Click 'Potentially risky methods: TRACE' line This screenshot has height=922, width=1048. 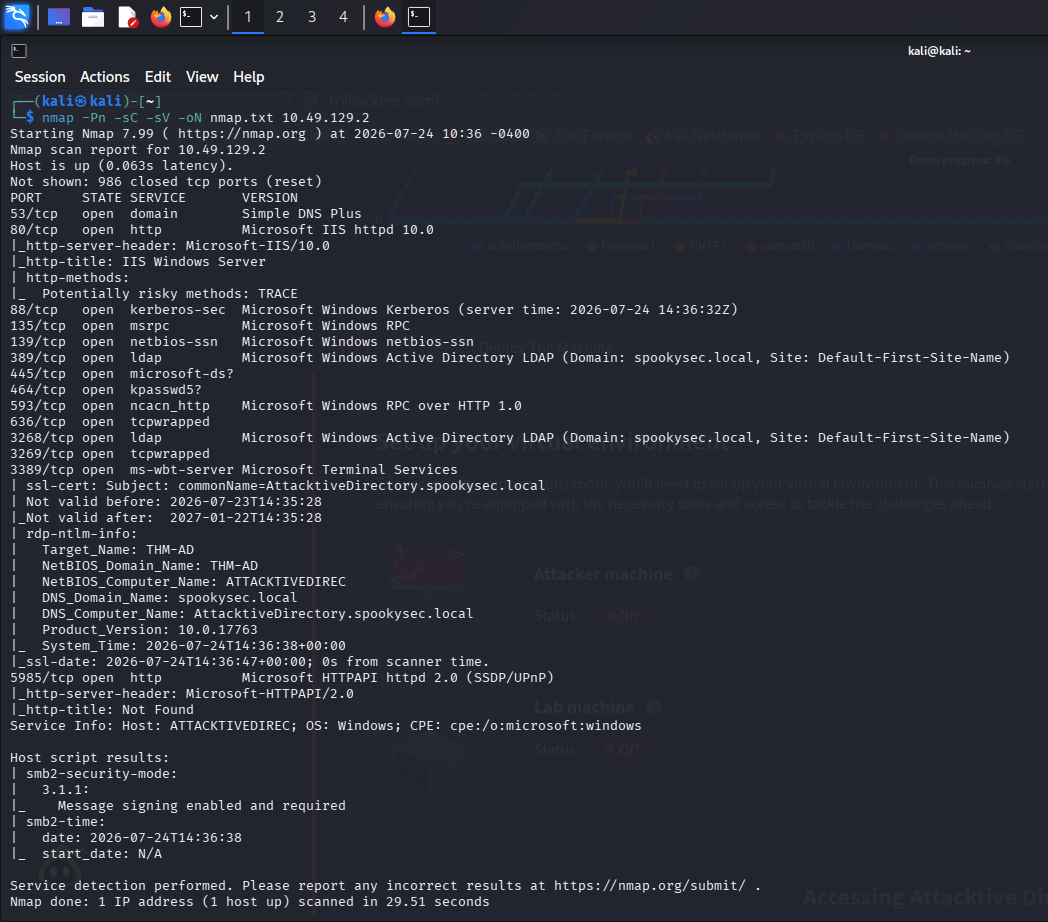click(x=170, y=294)
